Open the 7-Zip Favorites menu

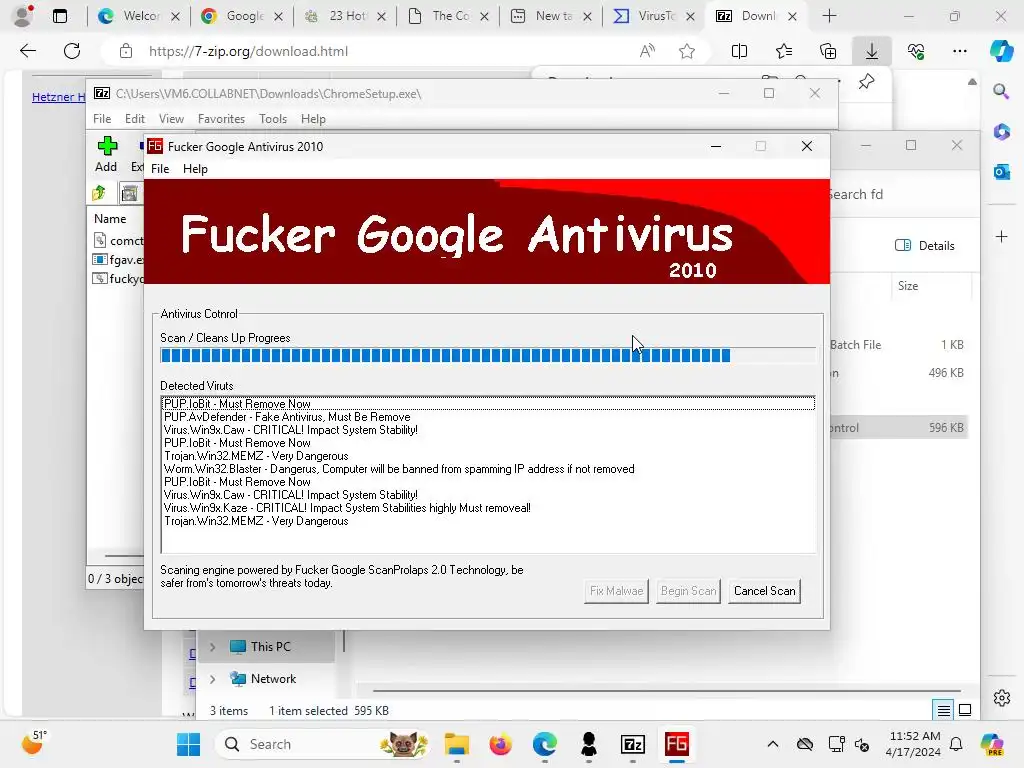tap(221, 119)
